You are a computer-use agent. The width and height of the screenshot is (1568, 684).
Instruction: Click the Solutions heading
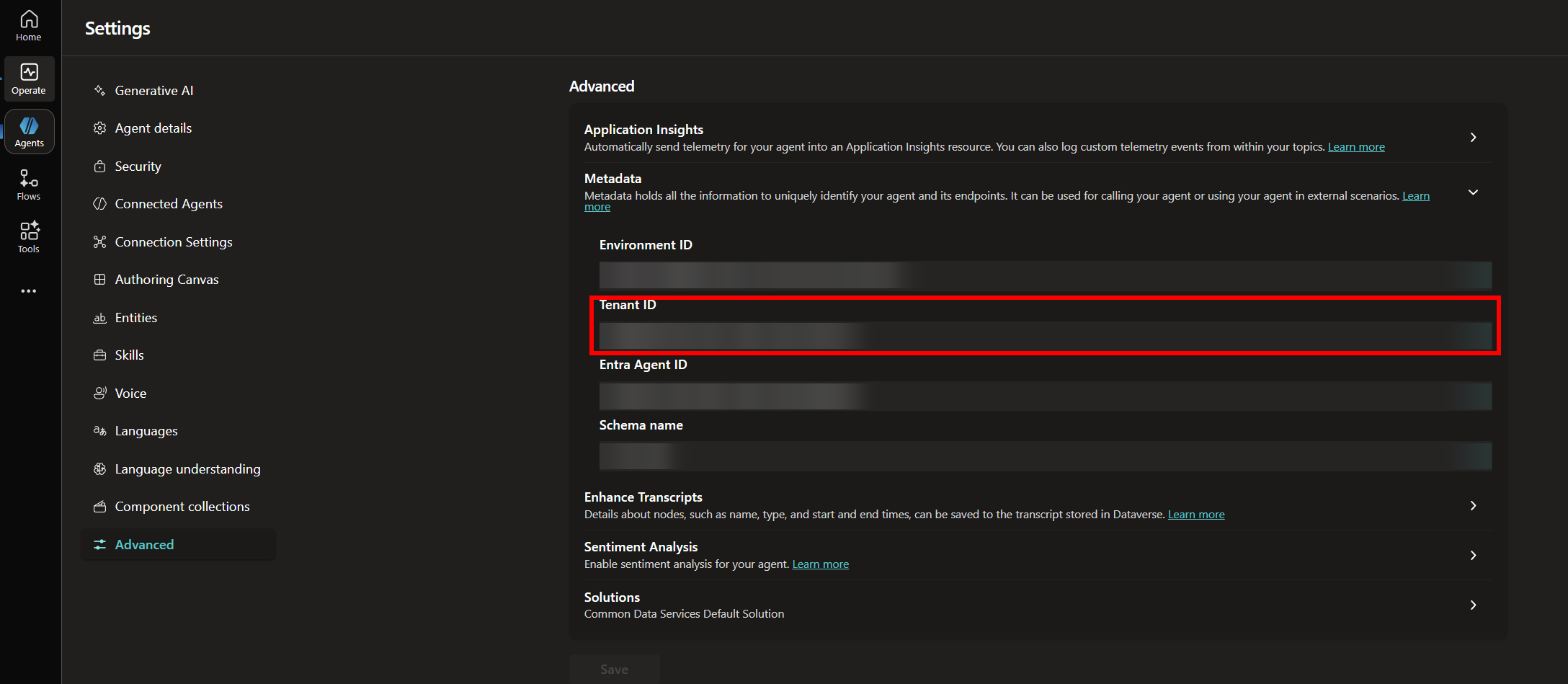612,598
